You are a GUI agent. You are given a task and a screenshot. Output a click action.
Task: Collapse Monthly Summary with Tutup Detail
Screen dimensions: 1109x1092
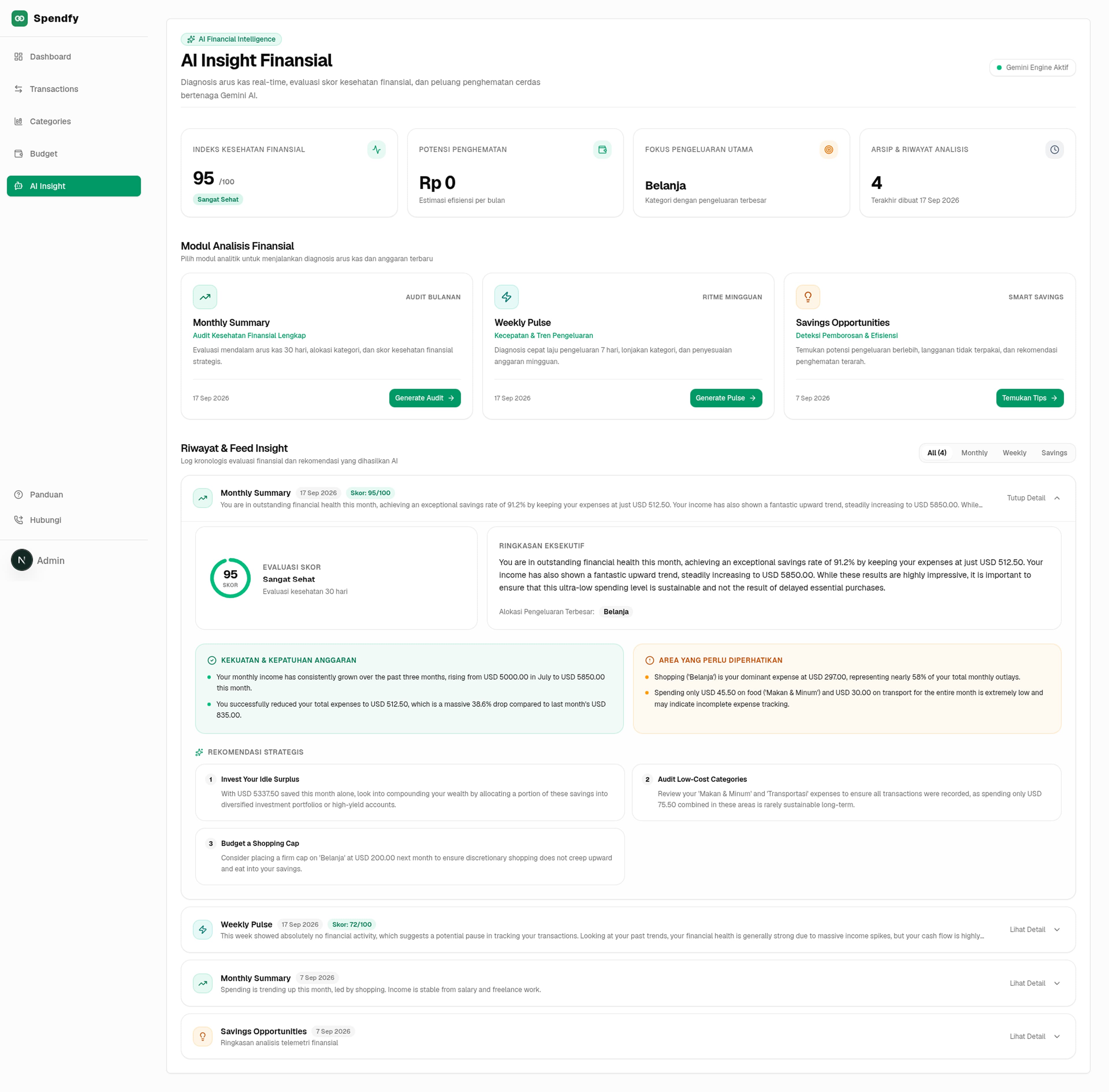tap(1033, 498)
